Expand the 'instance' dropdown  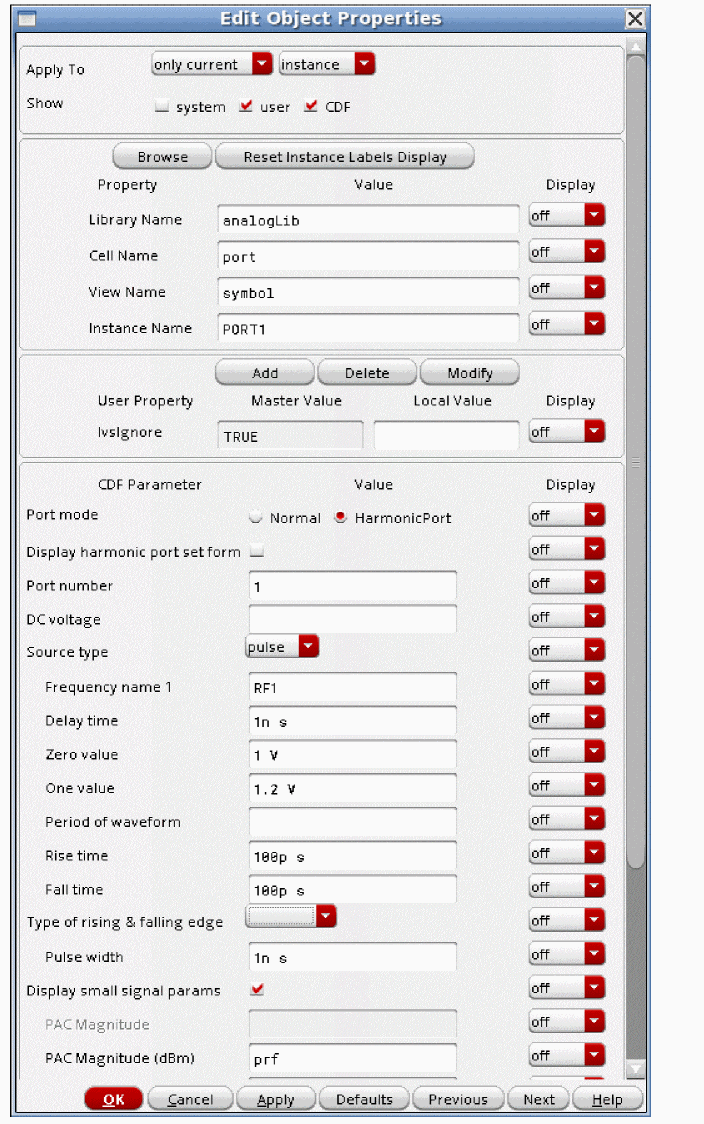[364, 65]
